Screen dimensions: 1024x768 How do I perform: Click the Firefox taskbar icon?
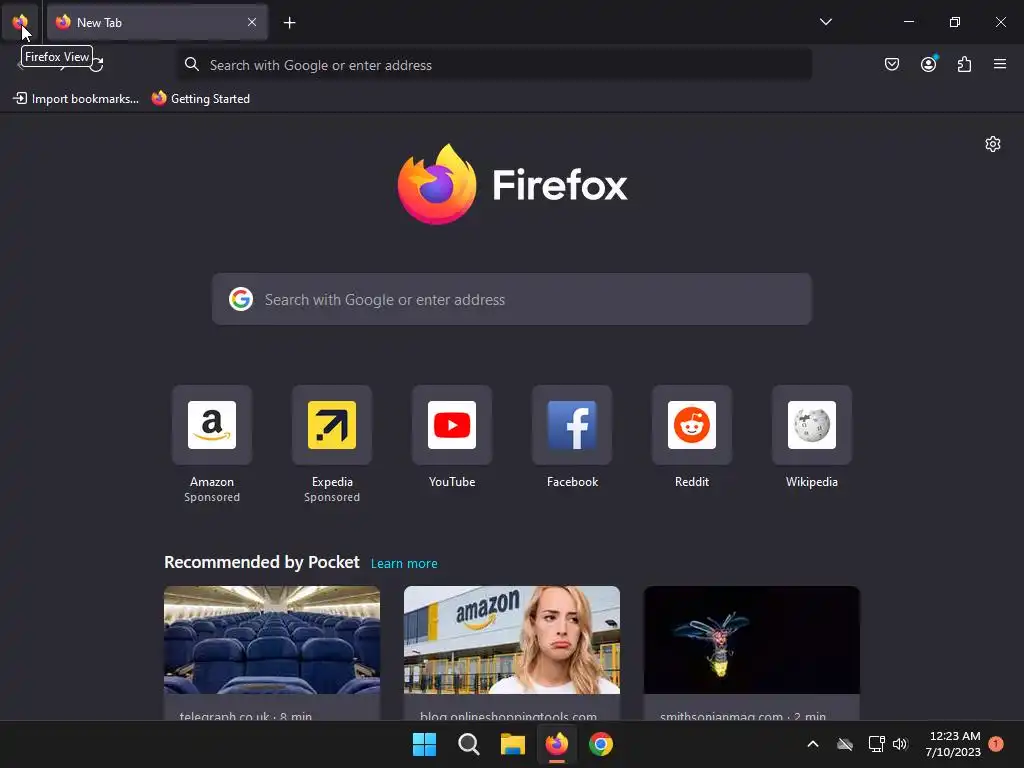click(556, 744)
